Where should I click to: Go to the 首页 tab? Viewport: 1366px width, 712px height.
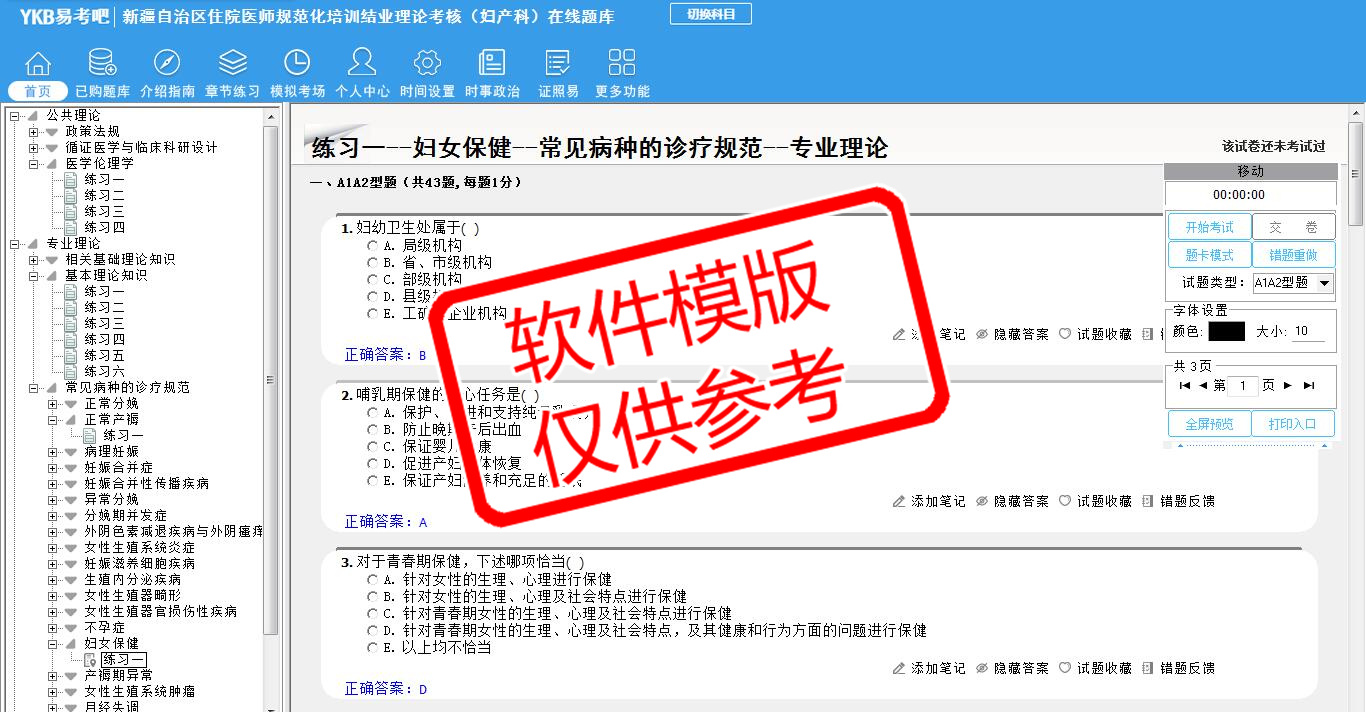tap(37, 91)
